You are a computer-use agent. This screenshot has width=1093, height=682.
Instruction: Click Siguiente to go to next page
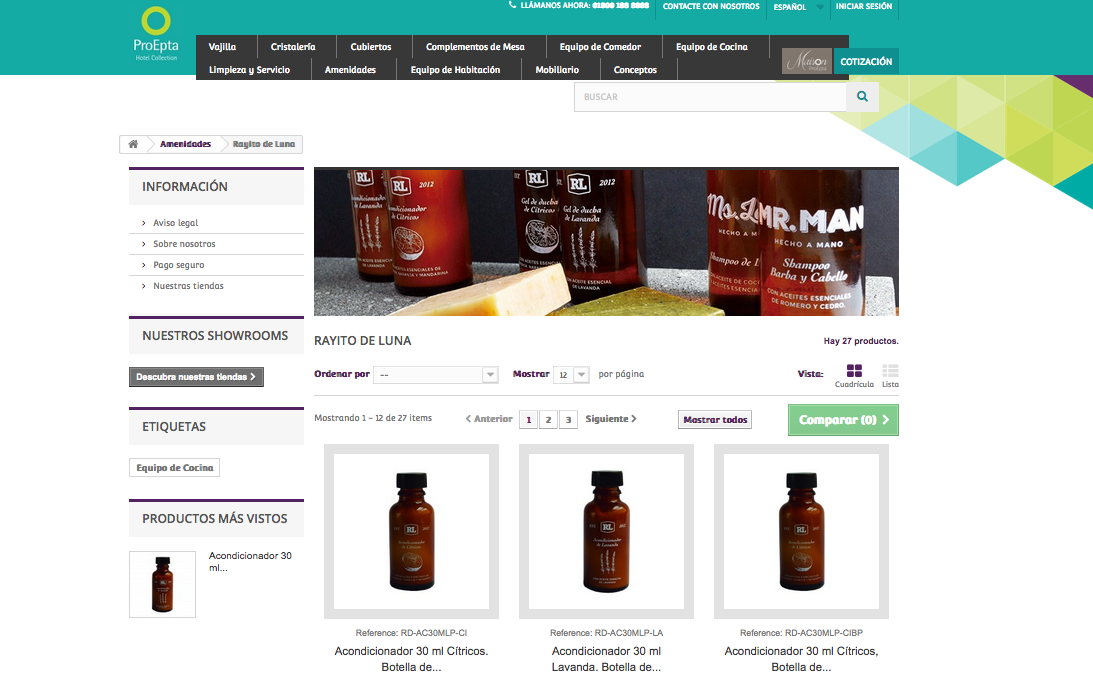[x=611, y=419]
